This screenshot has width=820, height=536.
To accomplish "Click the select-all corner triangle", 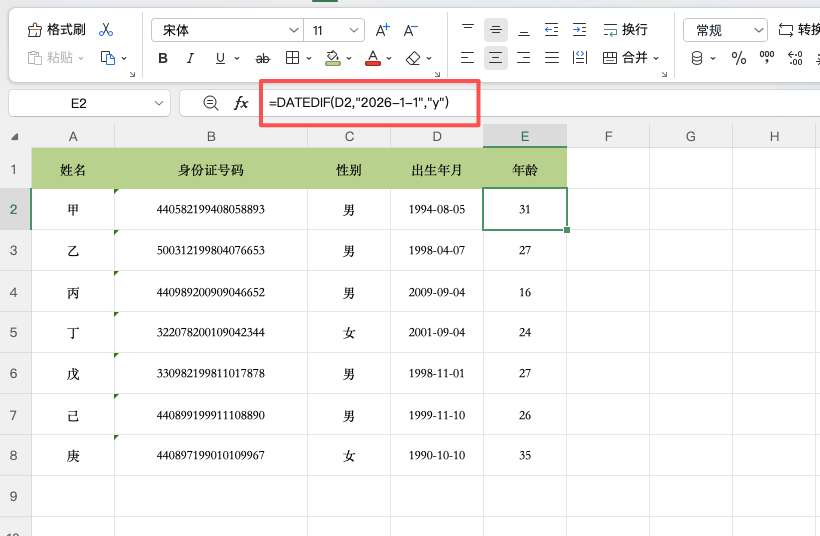I will click(15, 137).
